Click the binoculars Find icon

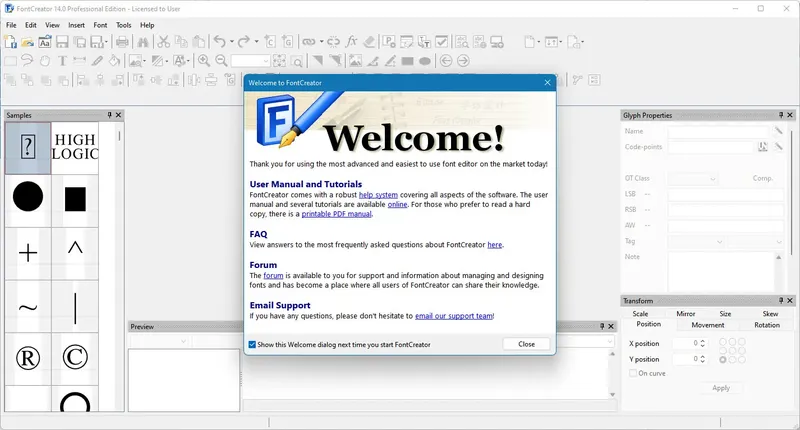143,42
